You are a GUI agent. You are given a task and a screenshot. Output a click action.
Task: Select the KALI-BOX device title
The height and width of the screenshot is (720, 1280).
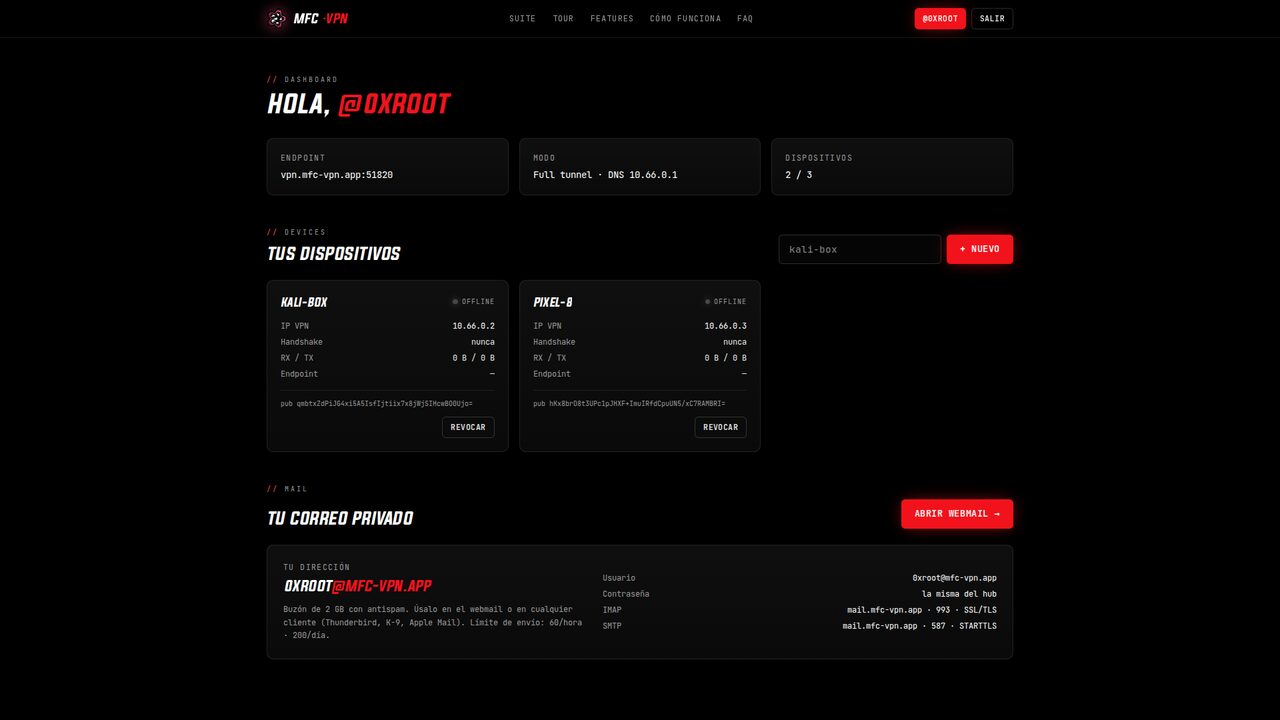coord(304,302)
